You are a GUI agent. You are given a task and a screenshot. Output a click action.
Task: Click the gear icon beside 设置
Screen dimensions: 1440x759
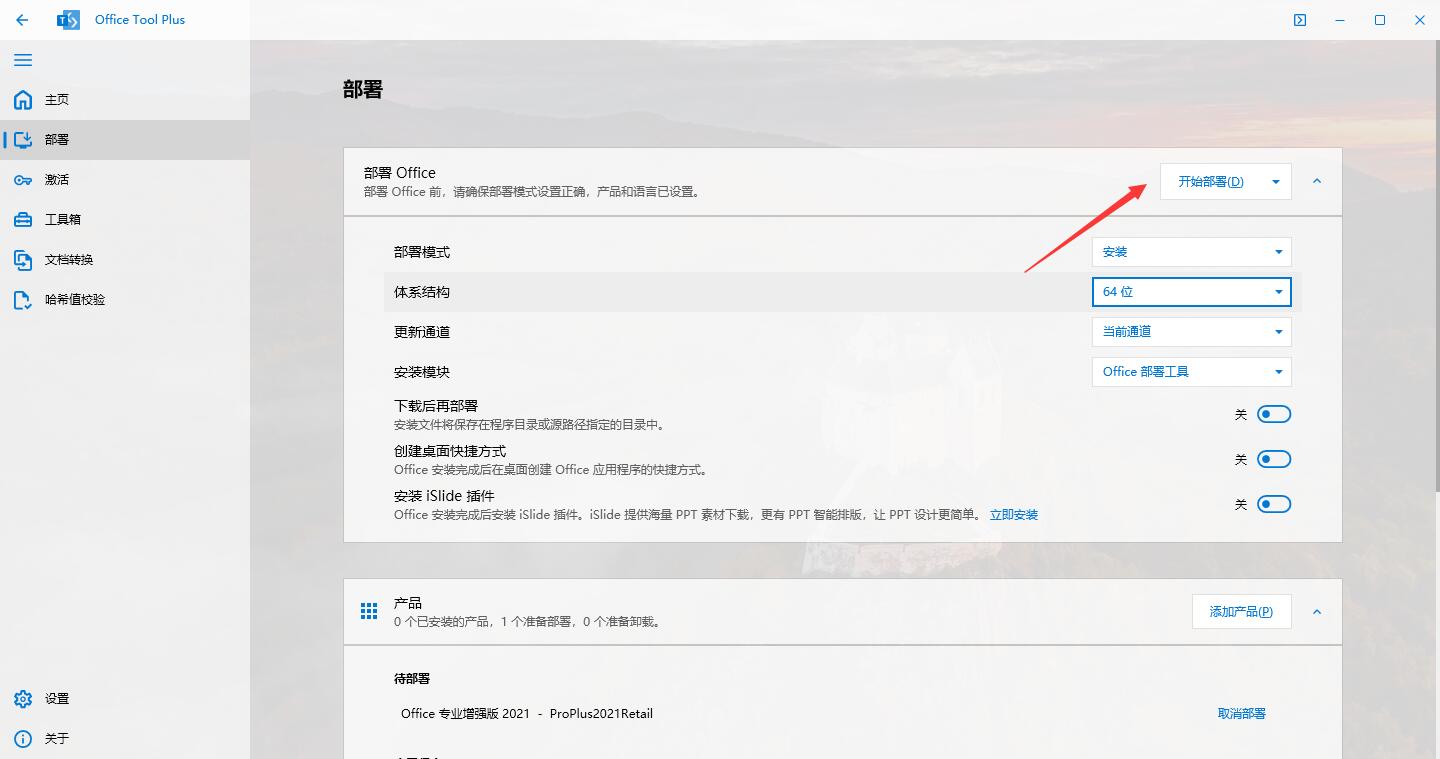point(23,699)
